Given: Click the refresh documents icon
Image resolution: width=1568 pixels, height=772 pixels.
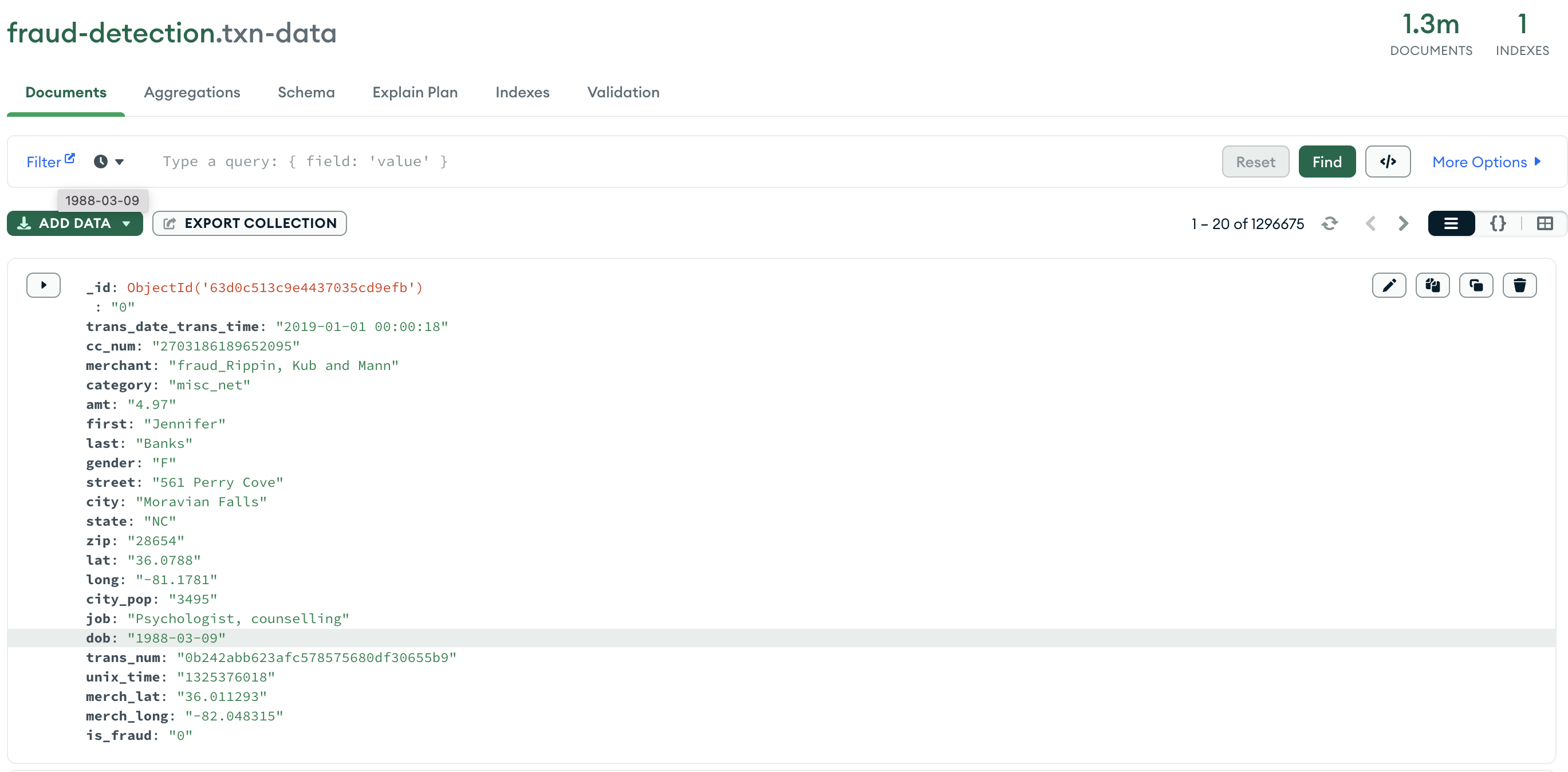Looking at the screenshot, I should pos(1329,223).
